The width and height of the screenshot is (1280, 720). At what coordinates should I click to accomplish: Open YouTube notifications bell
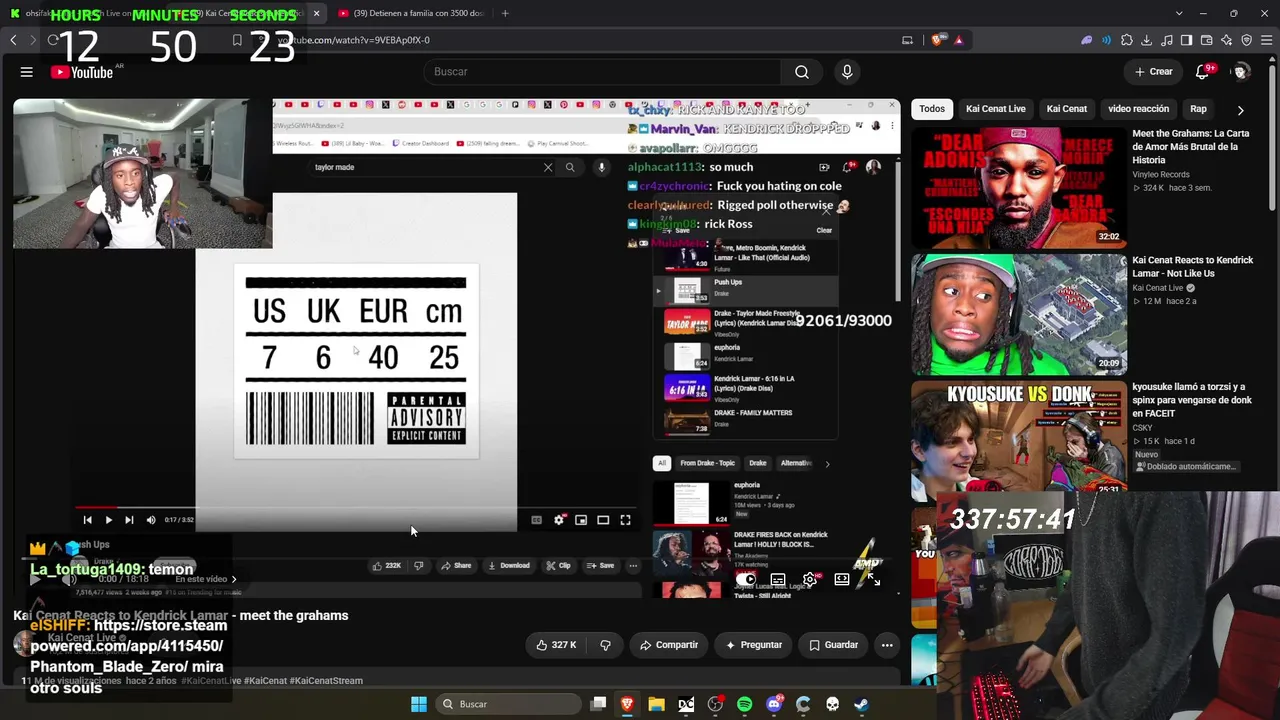coord(1203,72)
